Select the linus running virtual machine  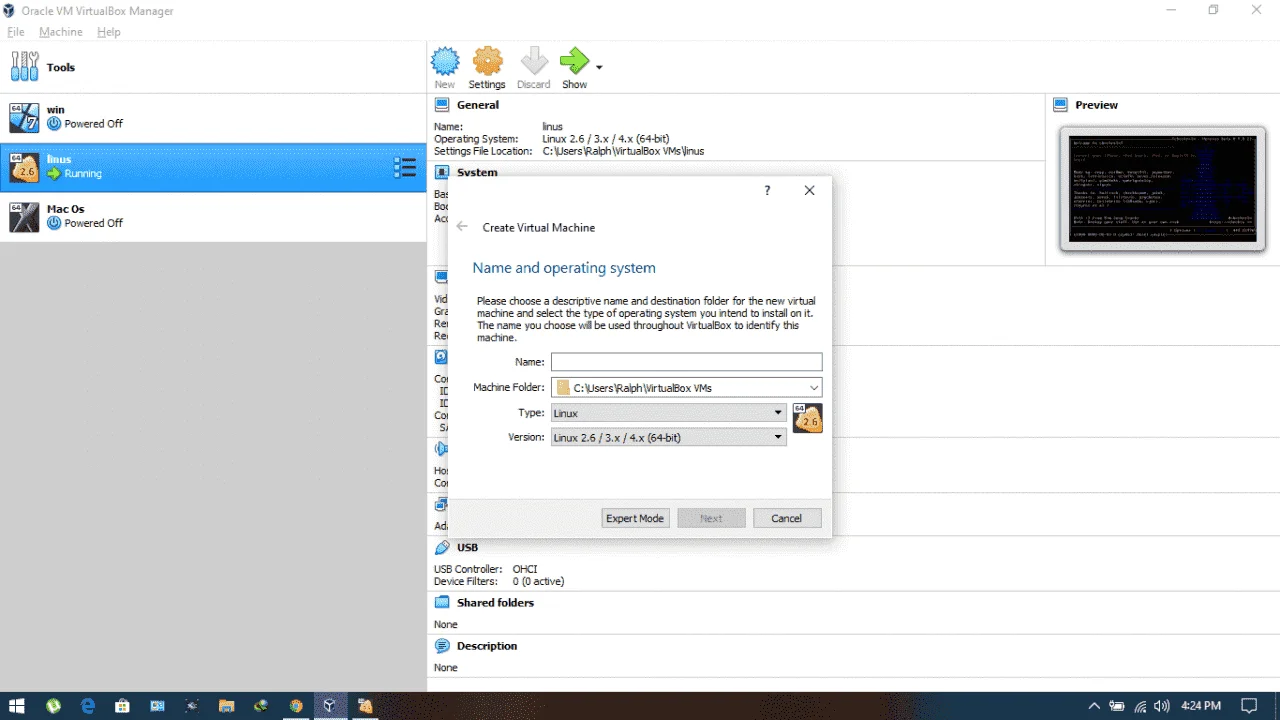pyautogui.click(x=213, y=167)
